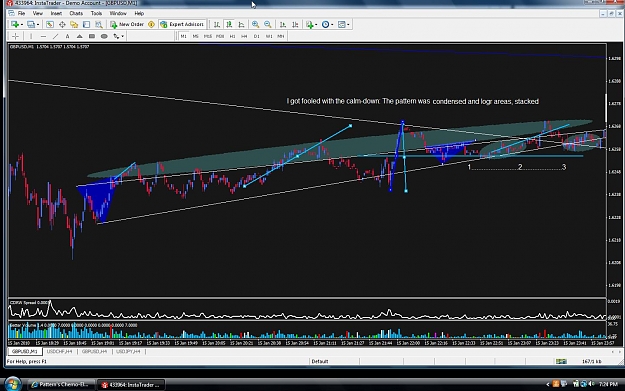This screenshot has height=391, width=625.
Task: Open the Window menu
Action: click(118, 13)
